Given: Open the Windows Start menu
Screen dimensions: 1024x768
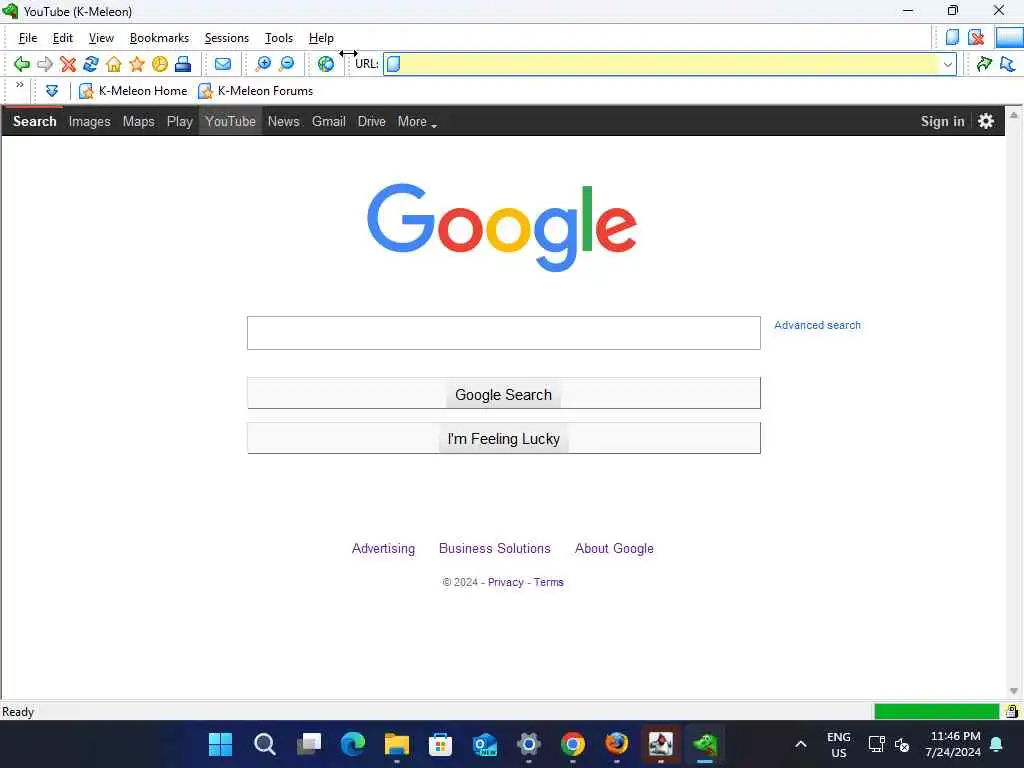Looking at the screenshot, I should (220, 744).
